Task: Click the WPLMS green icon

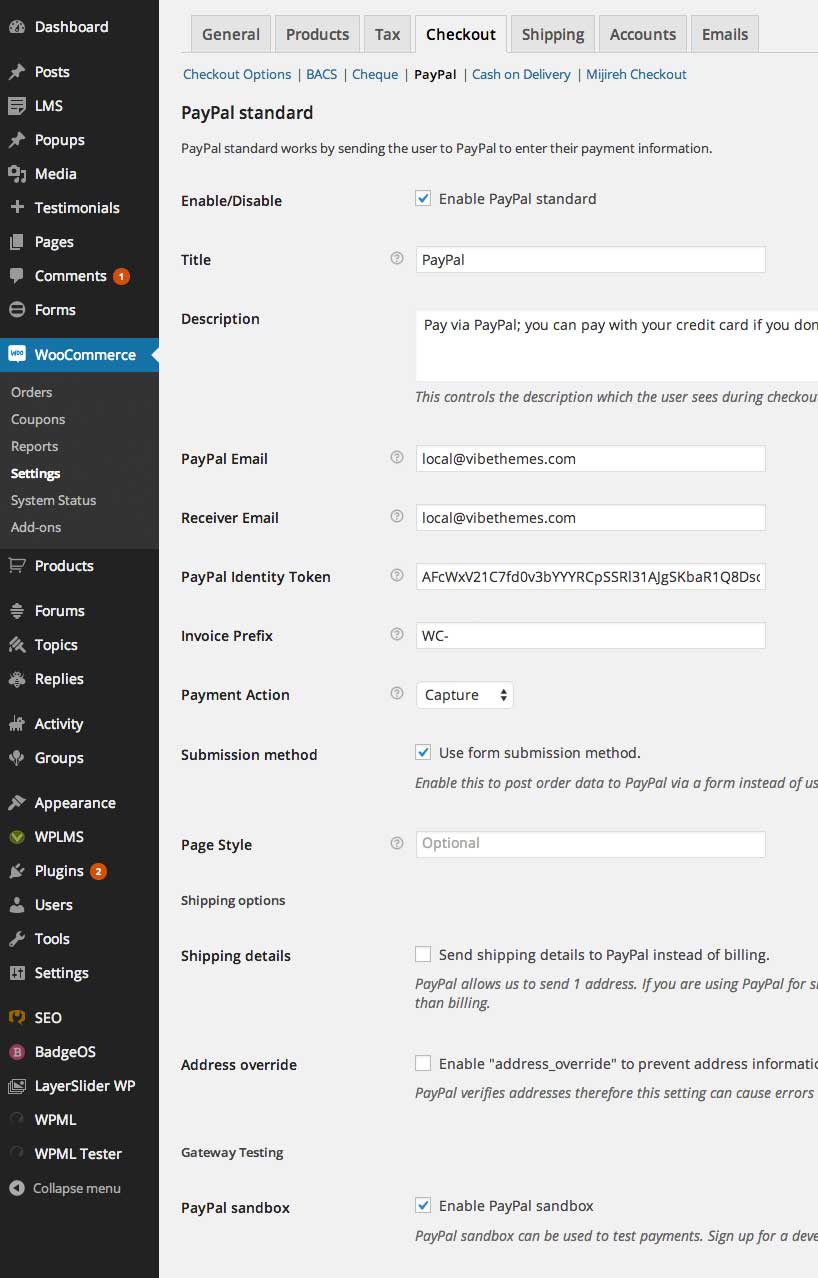Action: point(17,837)
